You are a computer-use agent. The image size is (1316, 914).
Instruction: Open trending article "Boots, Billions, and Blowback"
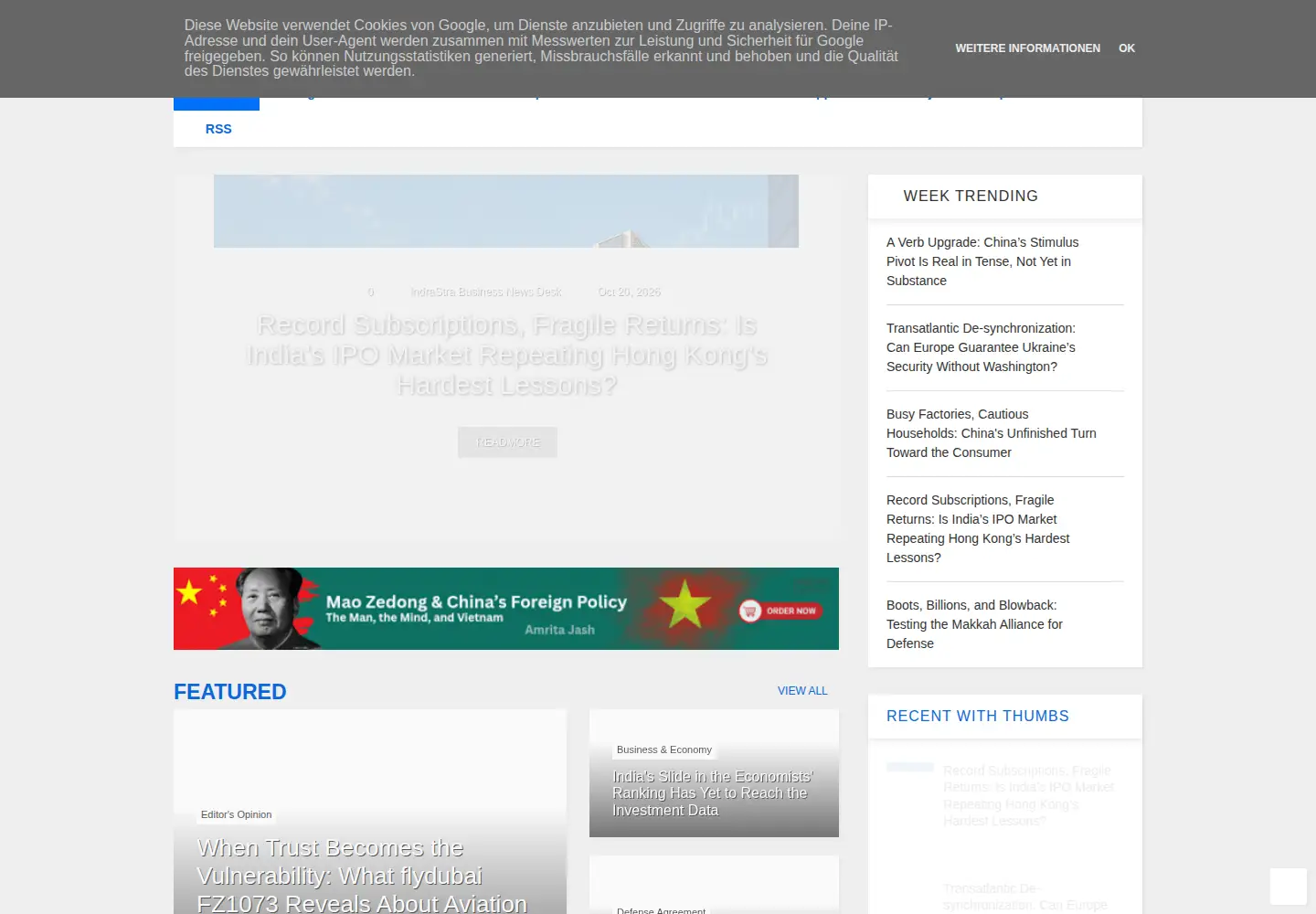[x=974, y=624]
